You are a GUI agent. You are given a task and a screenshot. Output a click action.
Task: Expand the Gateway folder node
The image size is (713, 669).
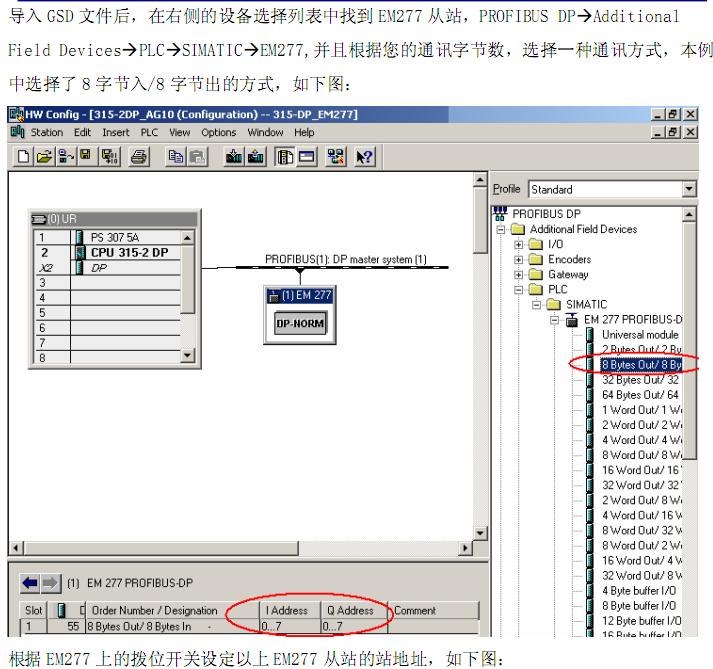pyautogui.click(x=520, y=275)
